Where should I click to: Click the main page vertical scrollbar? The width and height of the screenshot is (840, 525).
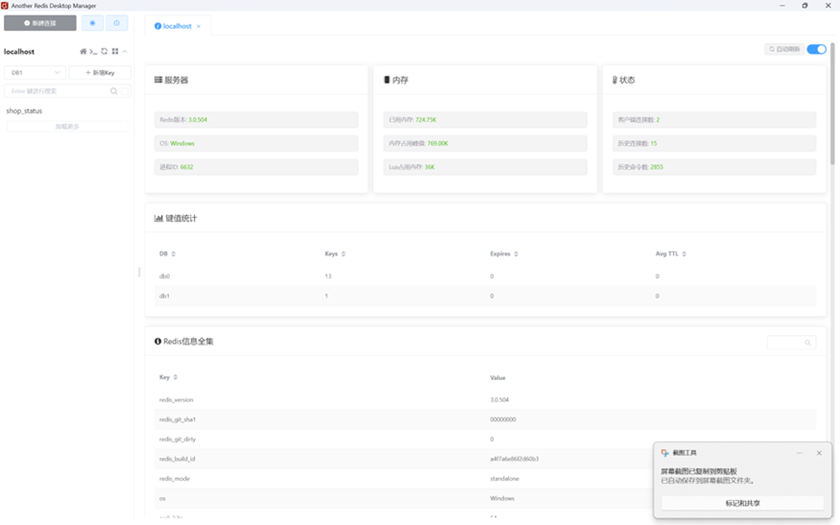pos(832,103)
